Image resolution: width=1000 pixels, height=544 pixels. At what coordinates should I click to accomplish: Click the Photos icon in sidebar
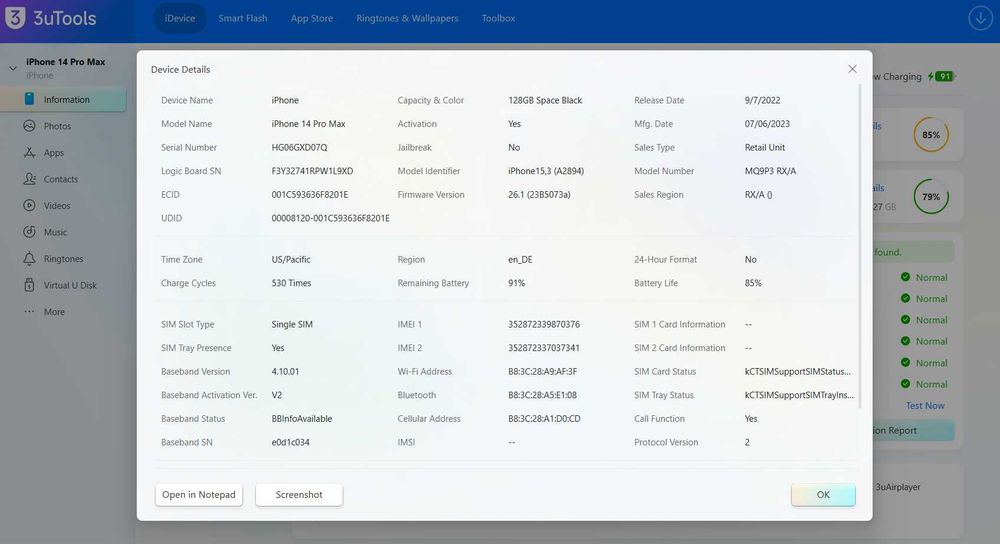click(x=29, y=126)
